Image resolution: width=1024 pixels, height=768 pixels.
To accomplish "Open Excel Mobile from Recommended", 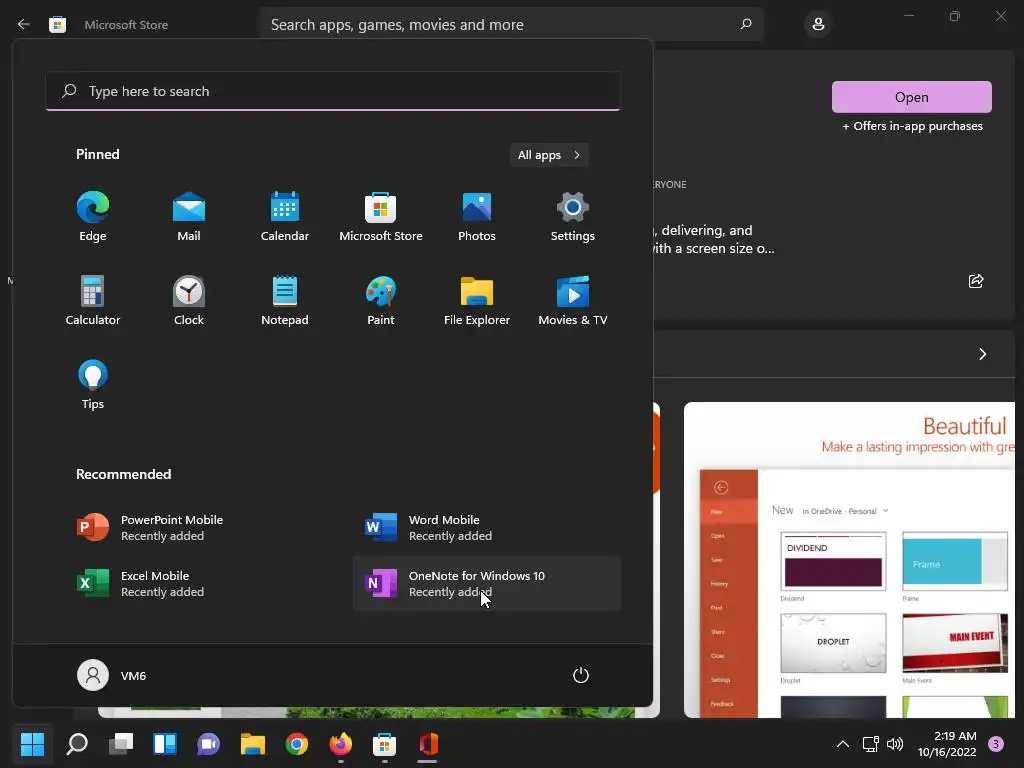I will click(199, 583).
